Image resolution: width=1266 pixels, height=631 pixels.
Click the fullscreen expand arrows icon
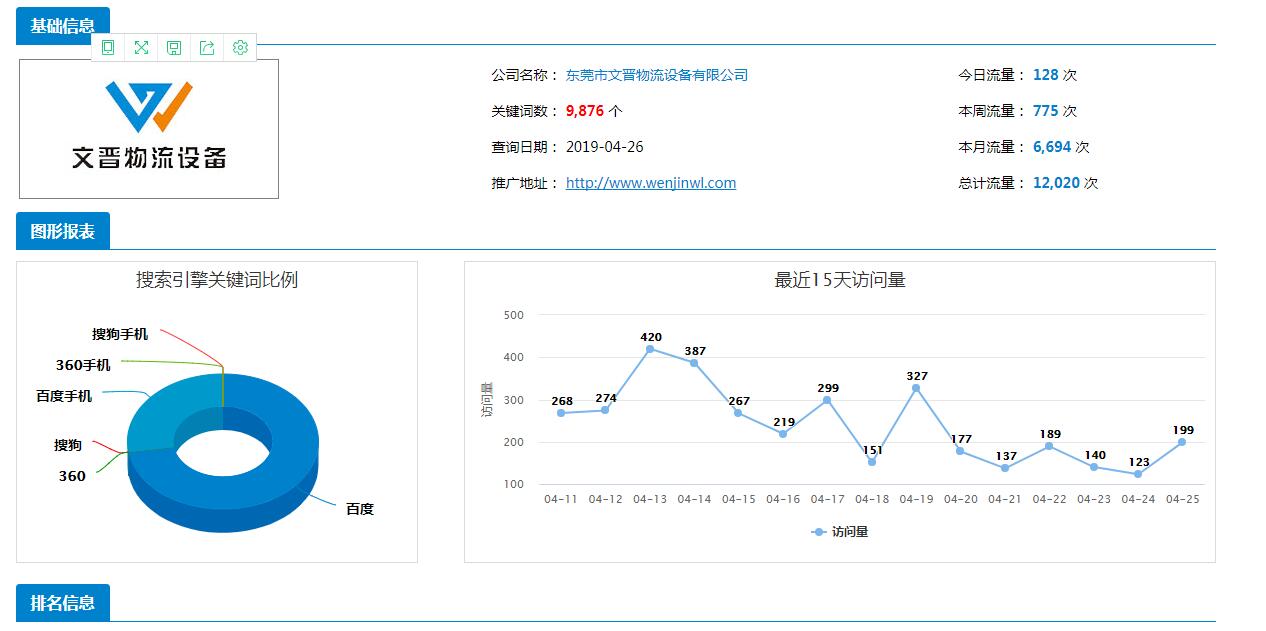141,47
